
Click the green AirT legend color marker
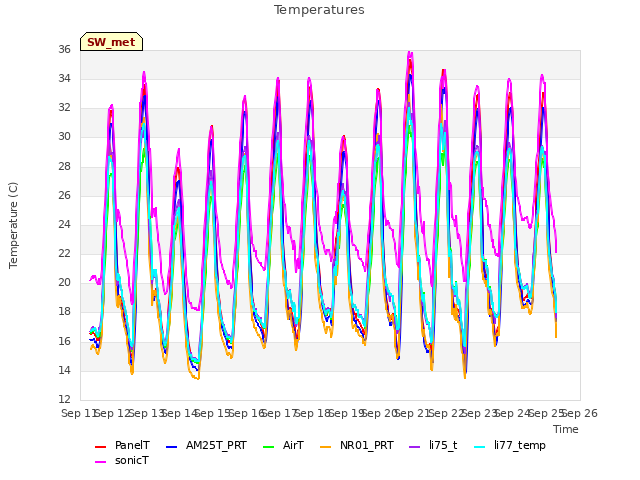tap(269, 447)
